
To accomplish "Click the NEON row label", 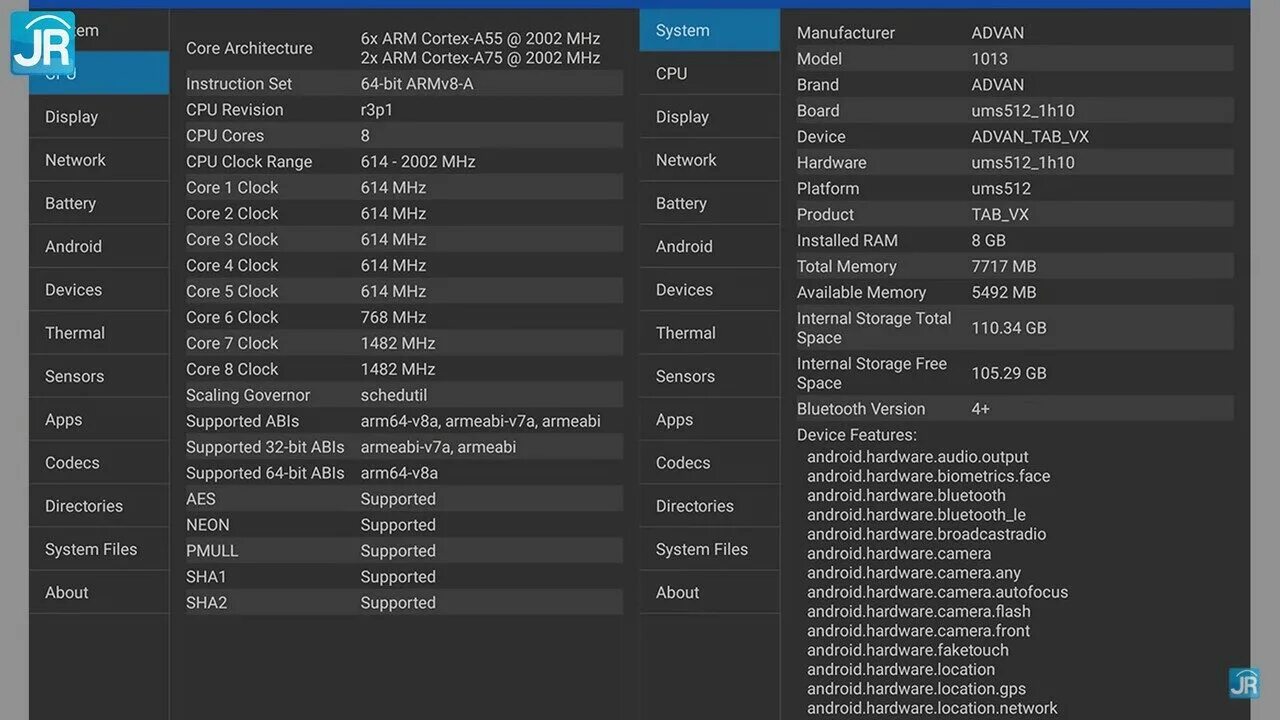I will point(208,525).
